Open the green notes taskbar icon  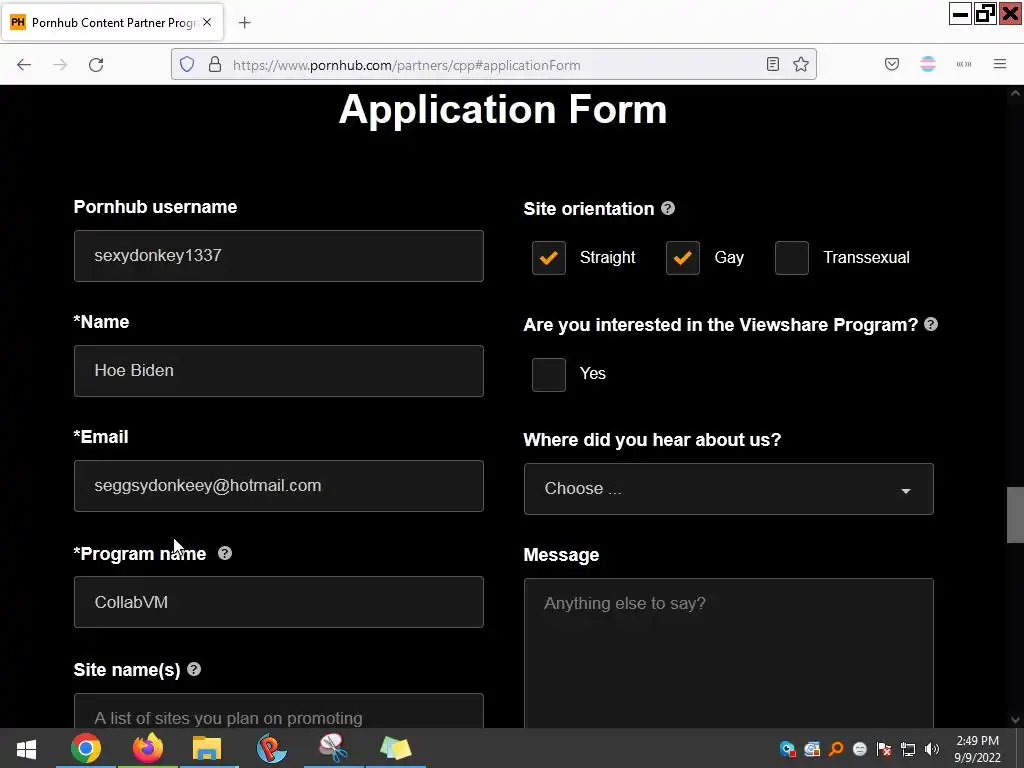point(395,748)
